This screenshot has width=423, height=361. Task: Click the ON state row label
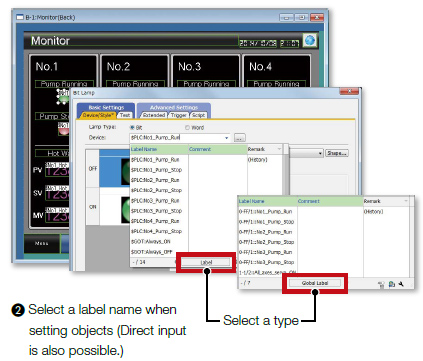coord(93,207)
